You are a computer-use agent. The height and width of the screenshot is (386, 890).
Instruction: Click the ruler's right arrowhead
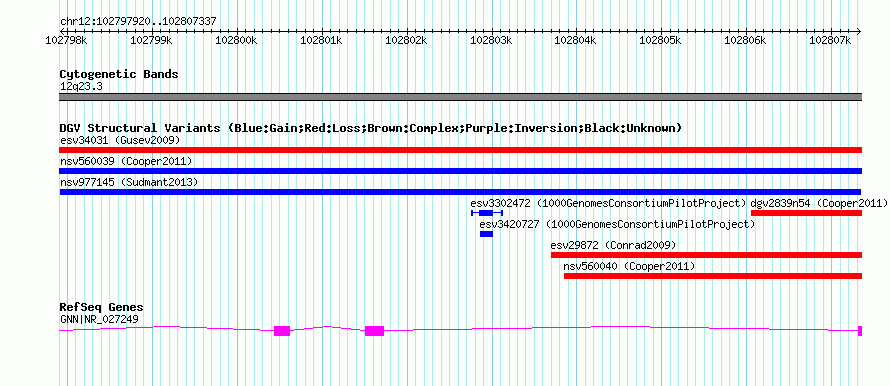pos(859,31)
